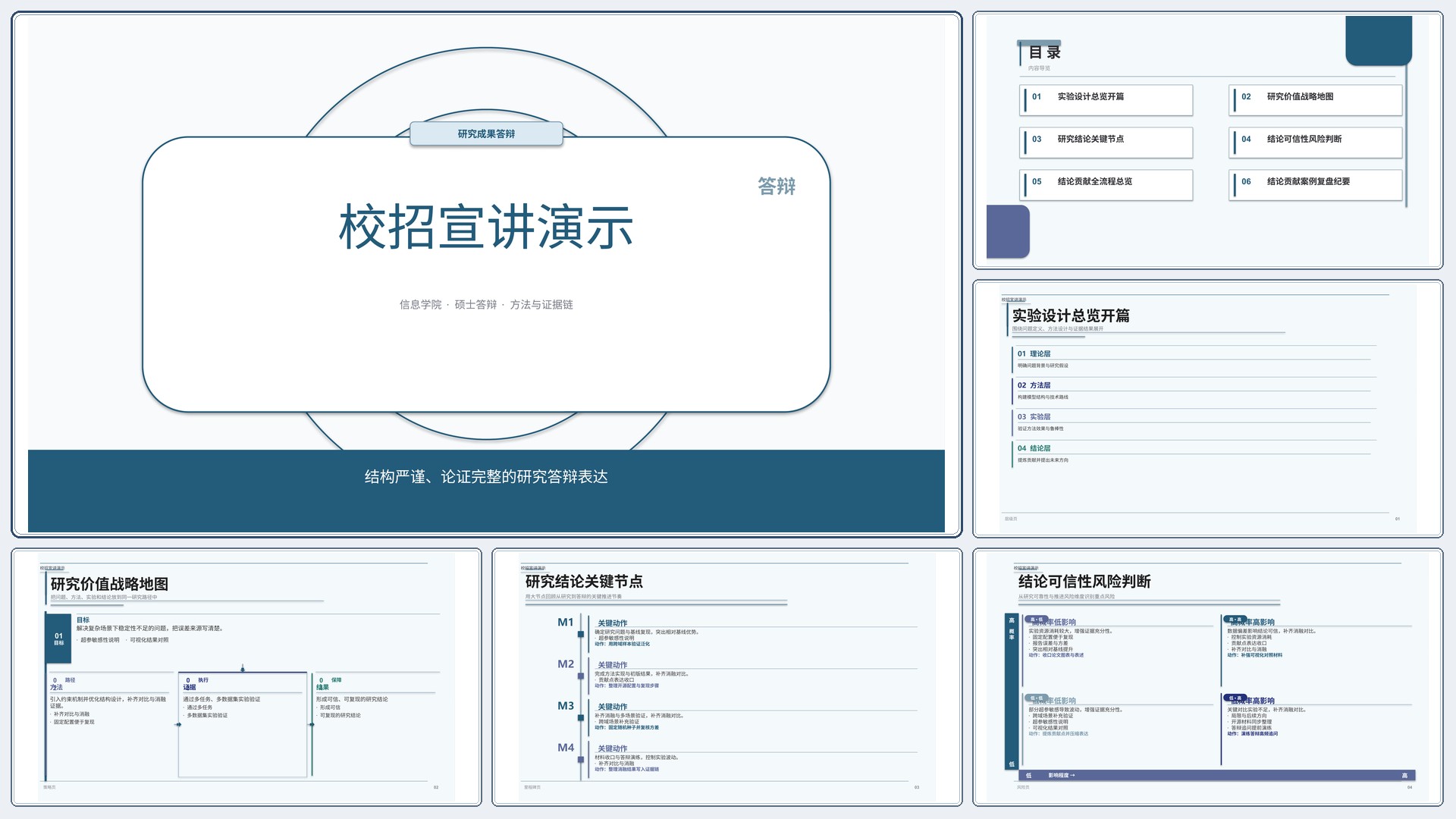Click the blue 01 目标 block
Image resolution: width=1456 pixels, height=819 pixels.
[x=58, y=639]
